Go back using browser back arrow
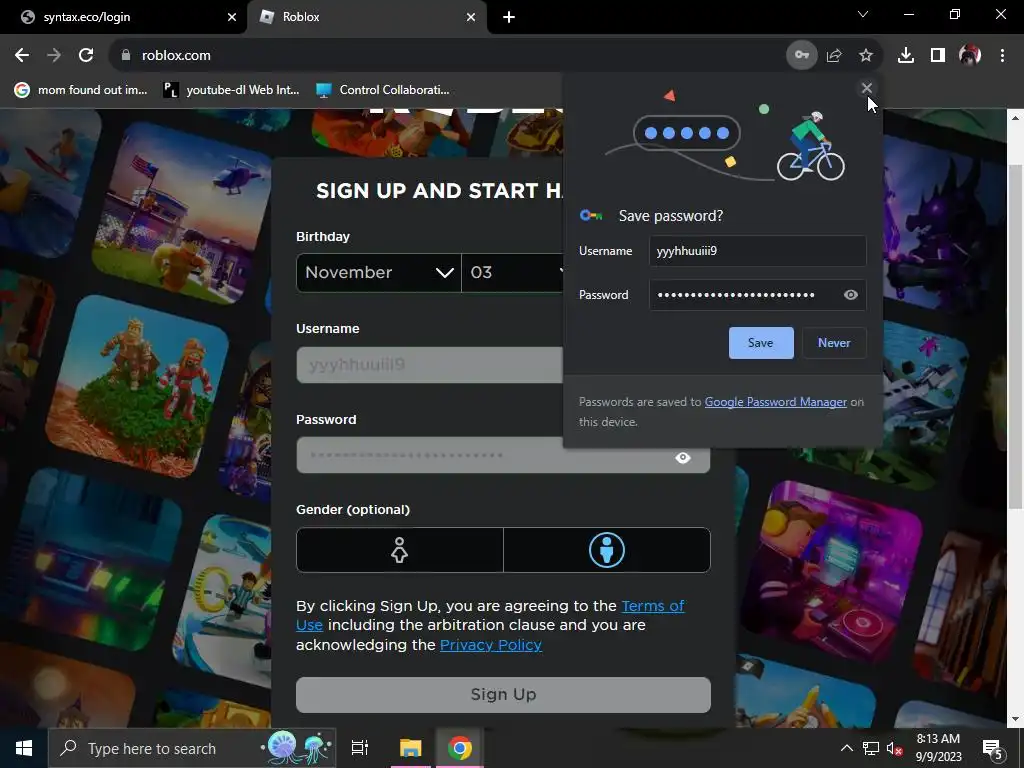 pyautogui.click(x=22, y=56)
